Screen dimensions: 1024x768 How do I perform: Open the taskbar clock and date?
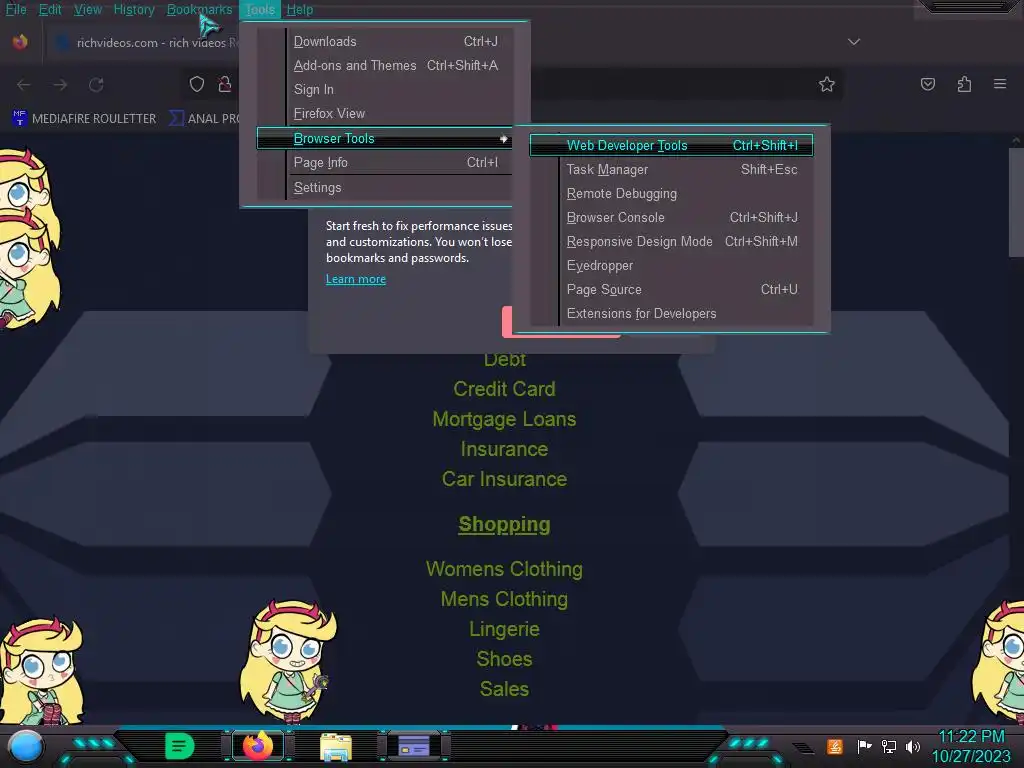(971, 746)
